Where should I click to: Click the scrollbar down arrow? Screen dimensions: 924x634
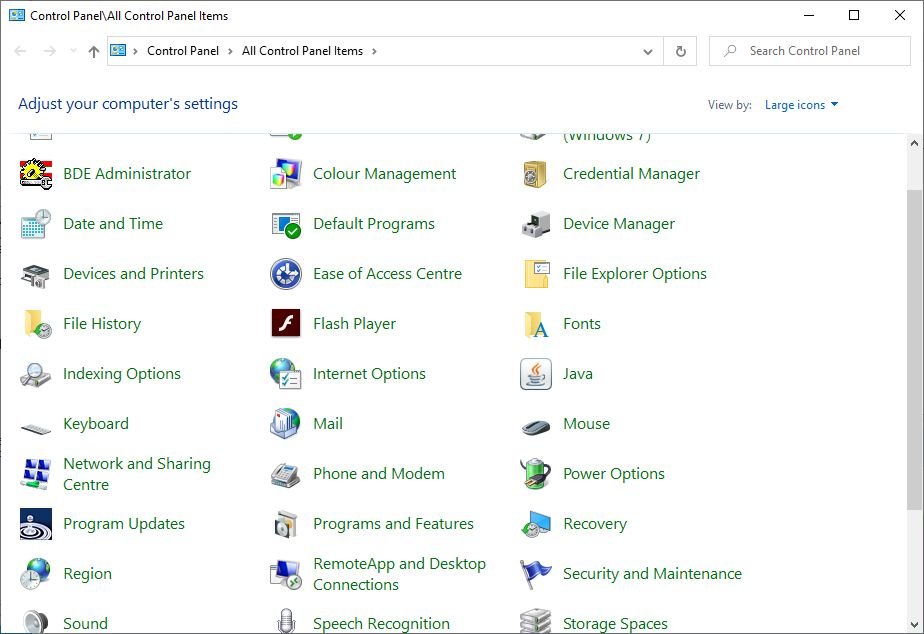(x=914, y=624)
